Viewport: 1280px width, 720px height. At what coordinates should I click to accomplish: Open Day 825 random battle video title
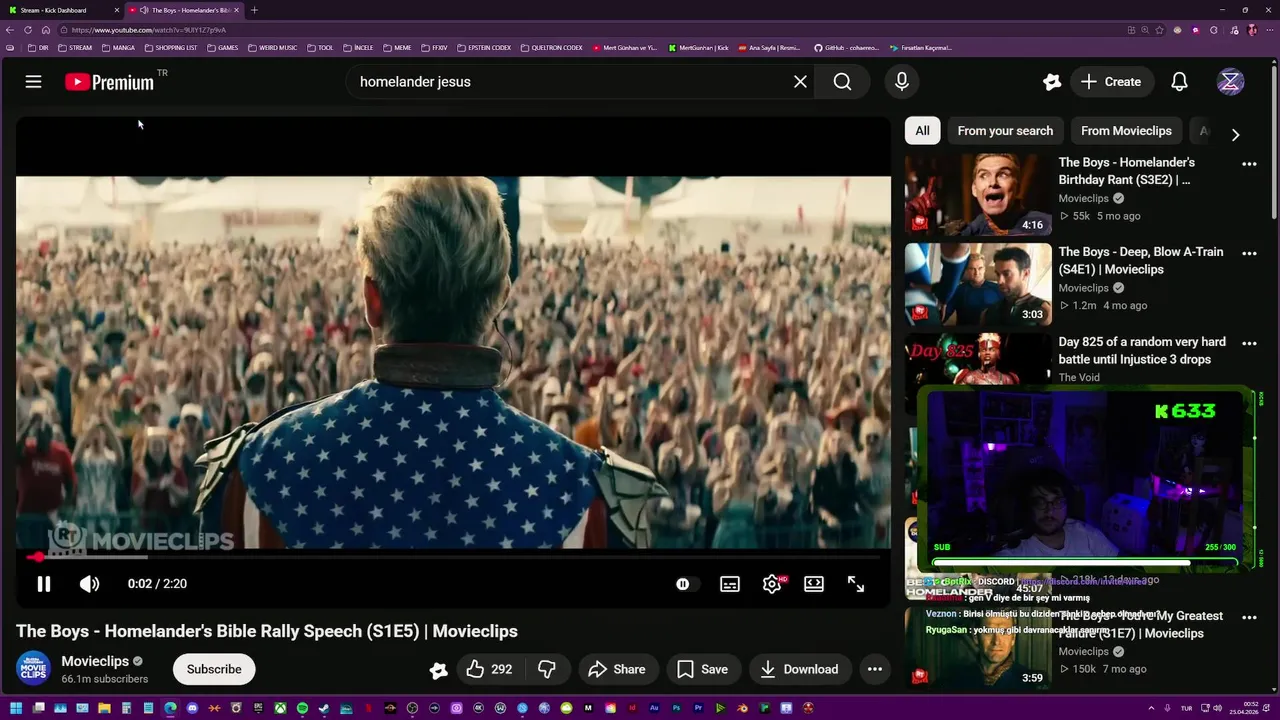(x=1142, y=350)
